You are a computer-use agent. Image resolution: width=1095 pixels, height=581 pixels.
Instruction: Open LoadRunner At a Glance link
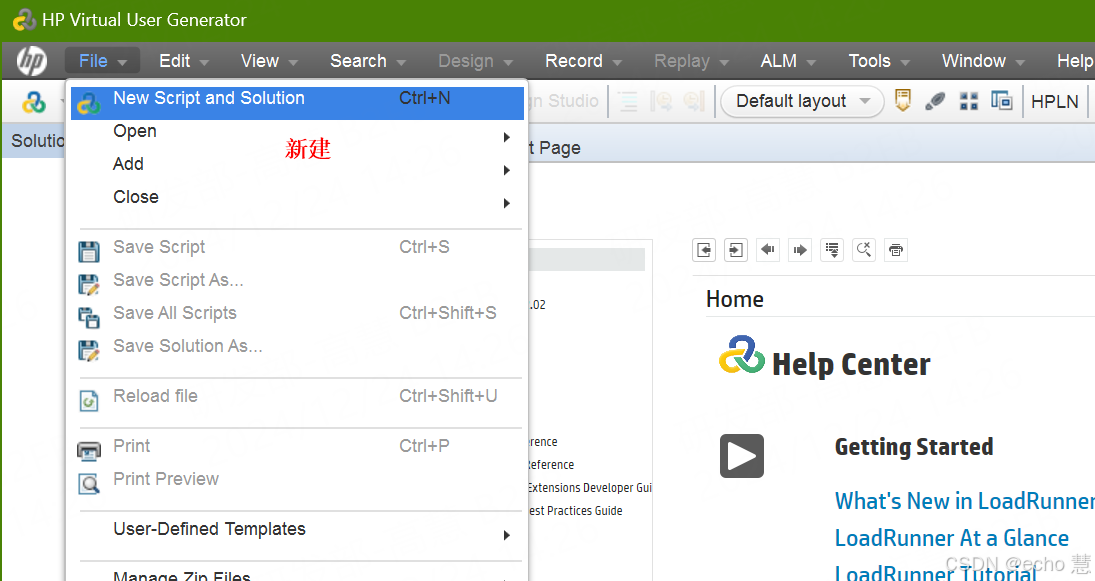tap(951, 538)
